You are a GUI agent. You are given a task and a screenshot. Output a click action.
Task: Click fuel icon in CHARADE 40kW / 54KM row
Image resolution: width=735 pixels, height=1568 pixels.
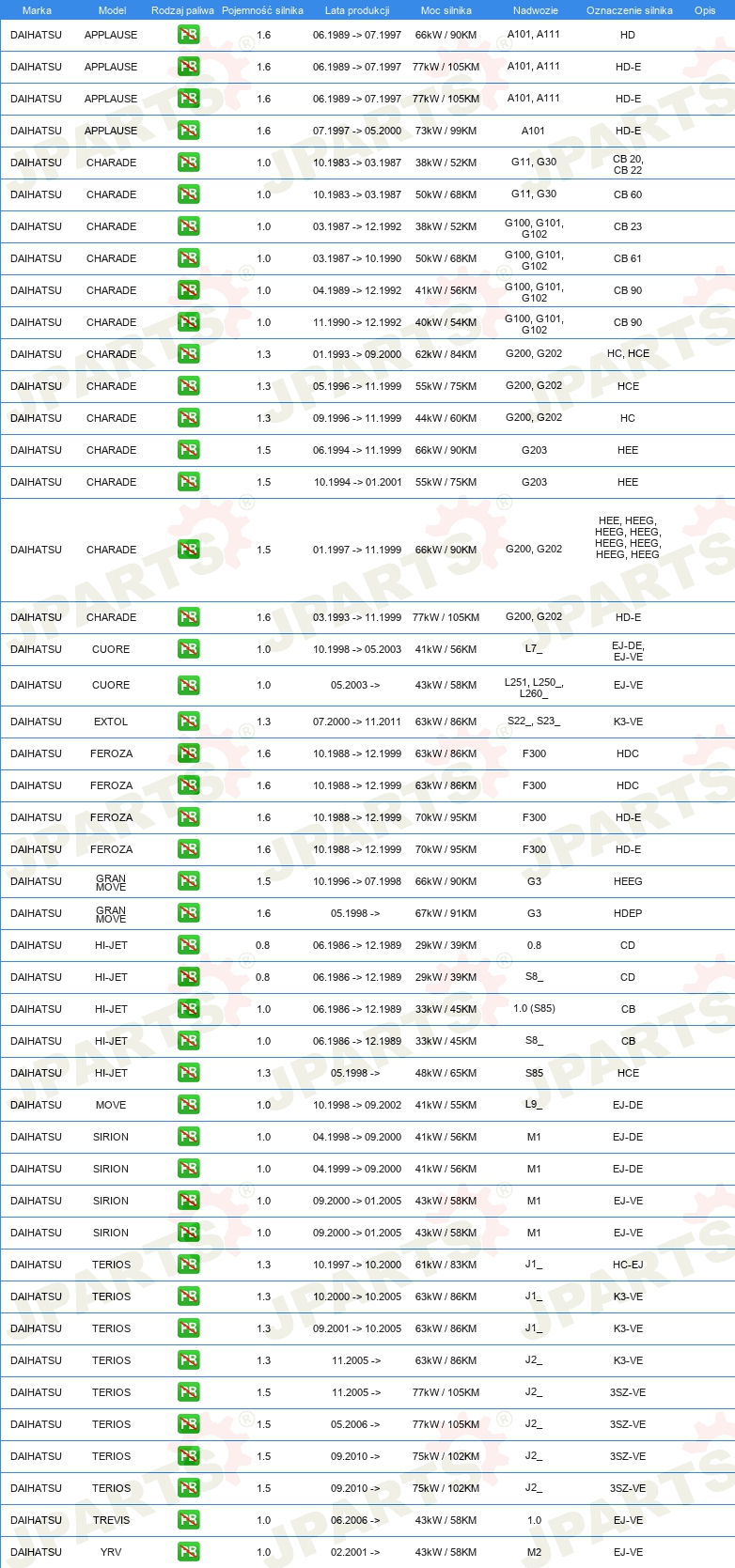click(x=188, y=322)
